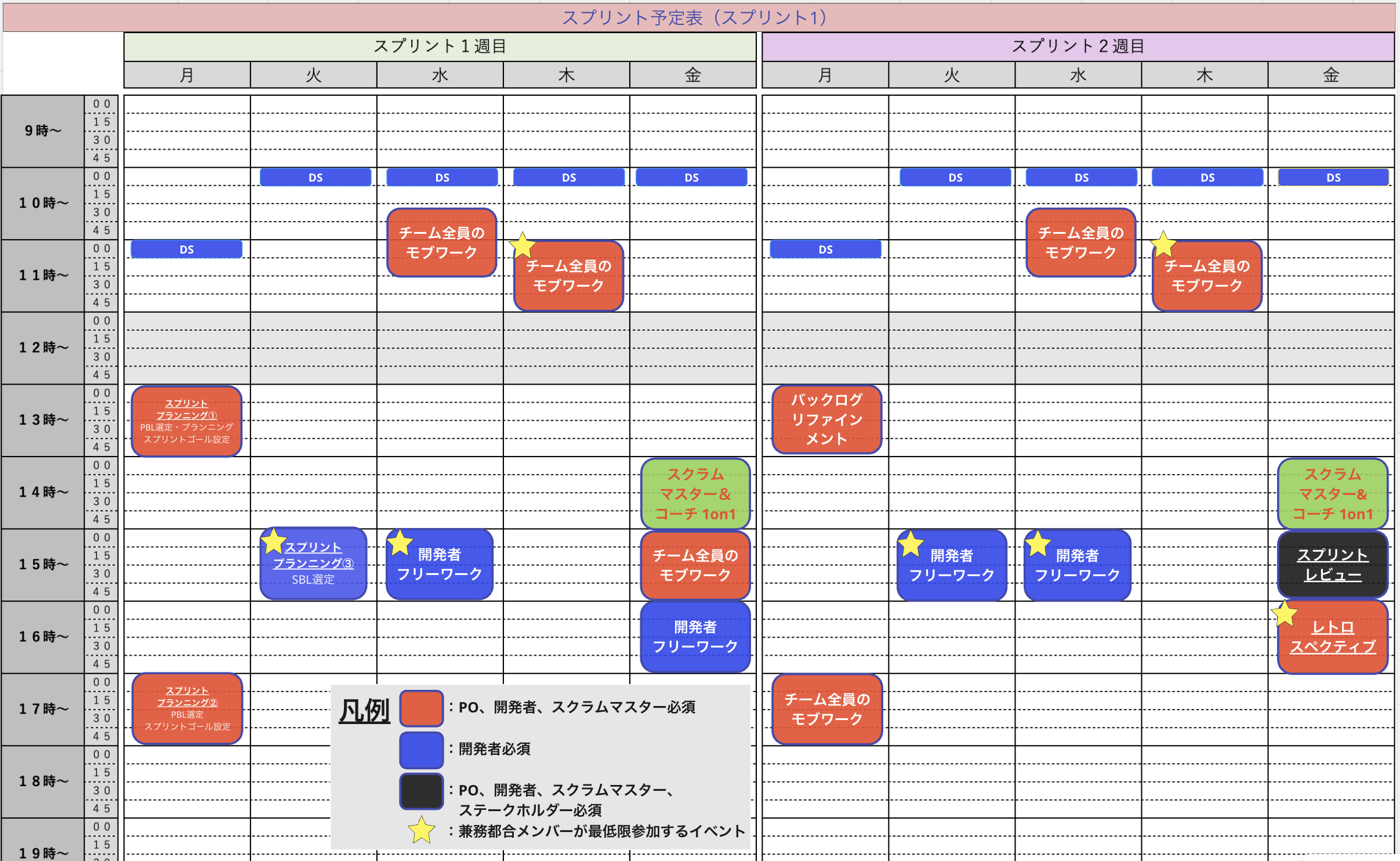Select week 1 green スクラムマスター&コーチ 1on1 block

coord(695,494)
